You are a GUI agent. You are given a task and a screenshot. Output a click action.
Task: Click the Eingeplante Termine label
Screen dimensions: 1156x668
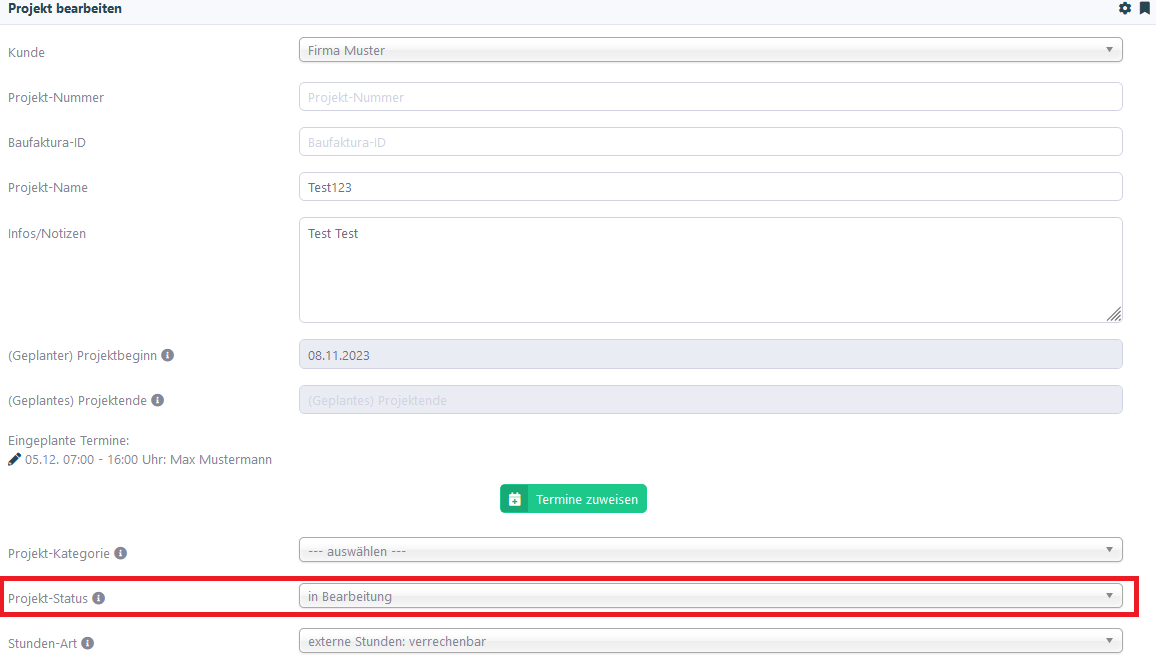coord(69,440)
